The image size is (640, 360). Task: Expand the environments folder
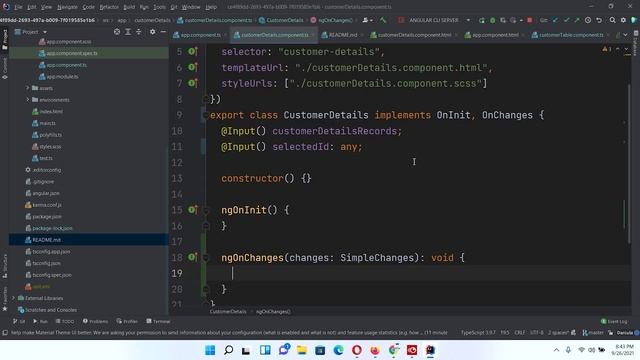click(28, 100)
